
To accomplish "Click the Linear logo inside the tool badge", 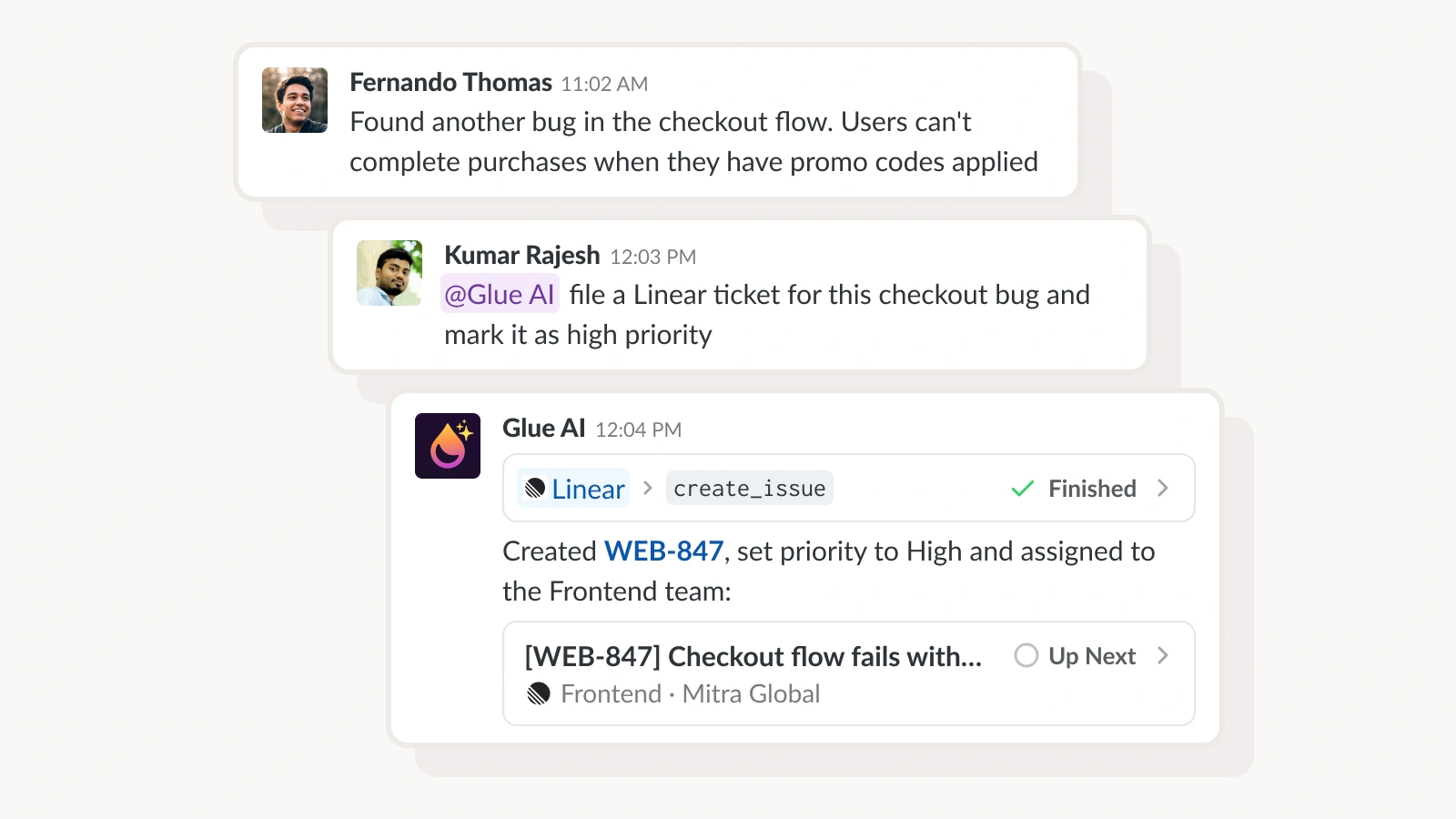I will point(537,489).
